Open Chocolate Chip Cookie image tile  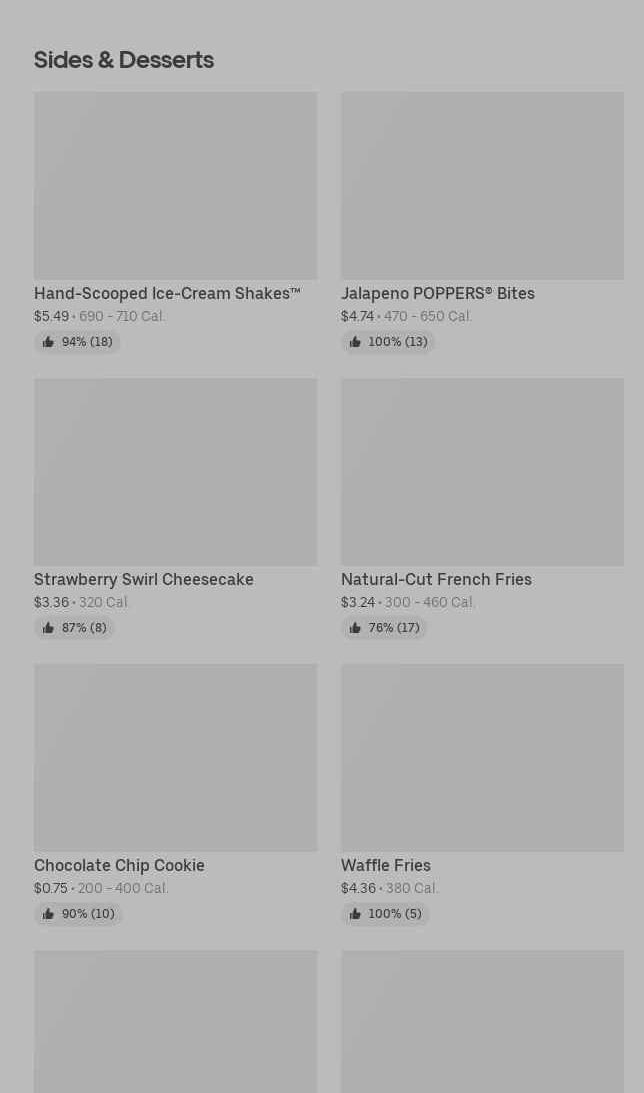pyautogui.click(x=176, y=758)
